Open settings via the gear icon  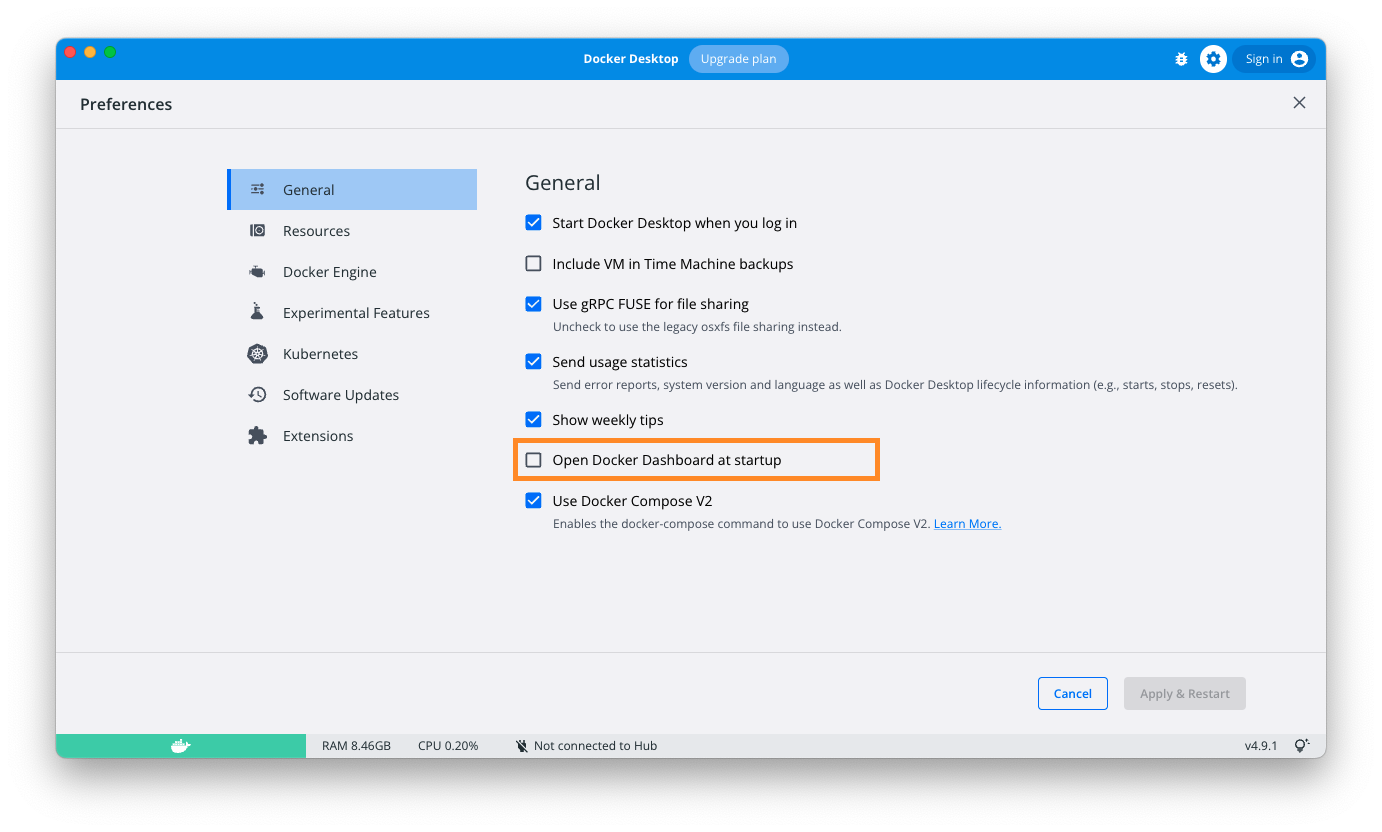1213,58
